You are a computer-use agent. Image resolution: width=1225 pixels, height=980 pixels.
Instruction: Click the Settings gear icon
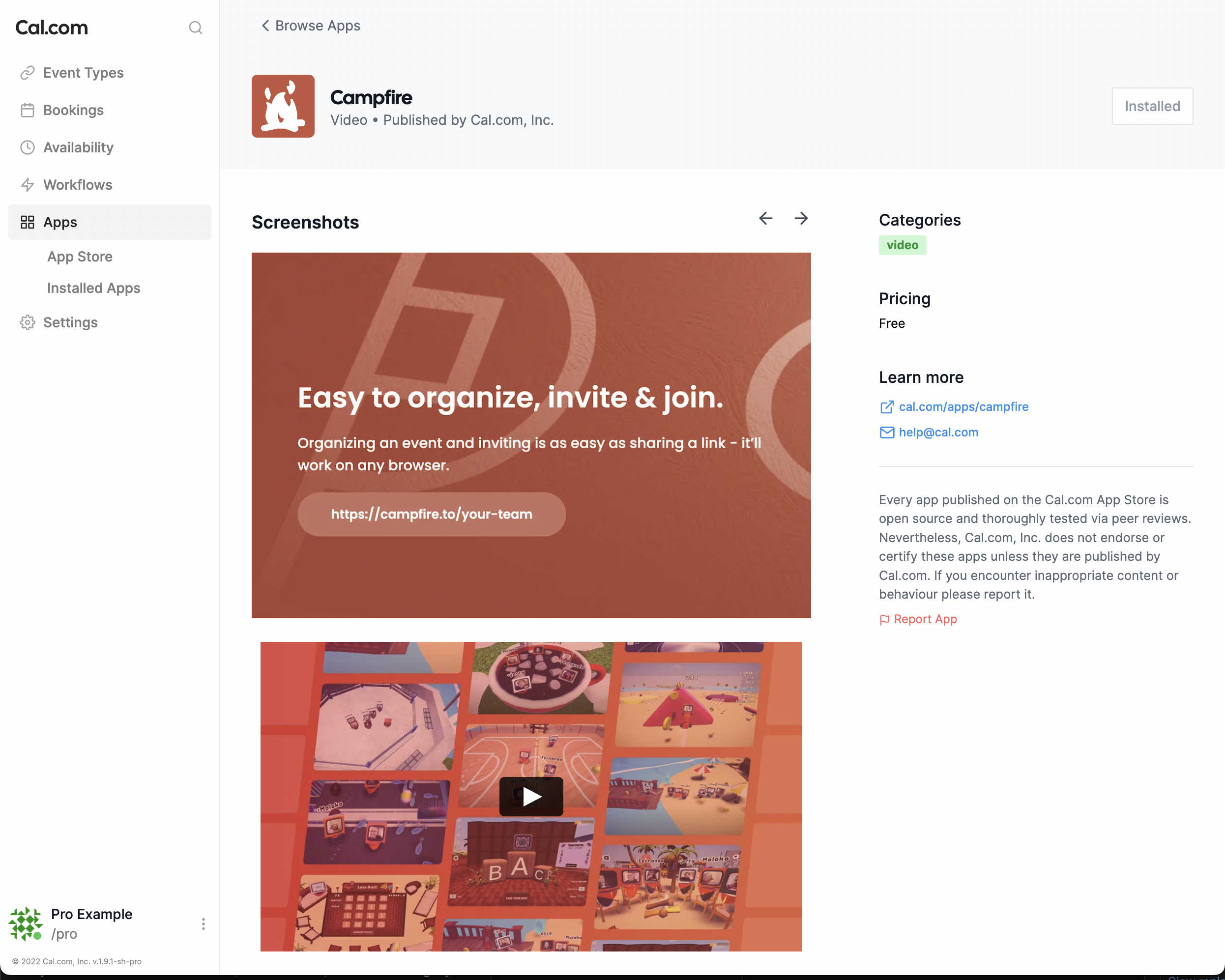pos(27,323)
